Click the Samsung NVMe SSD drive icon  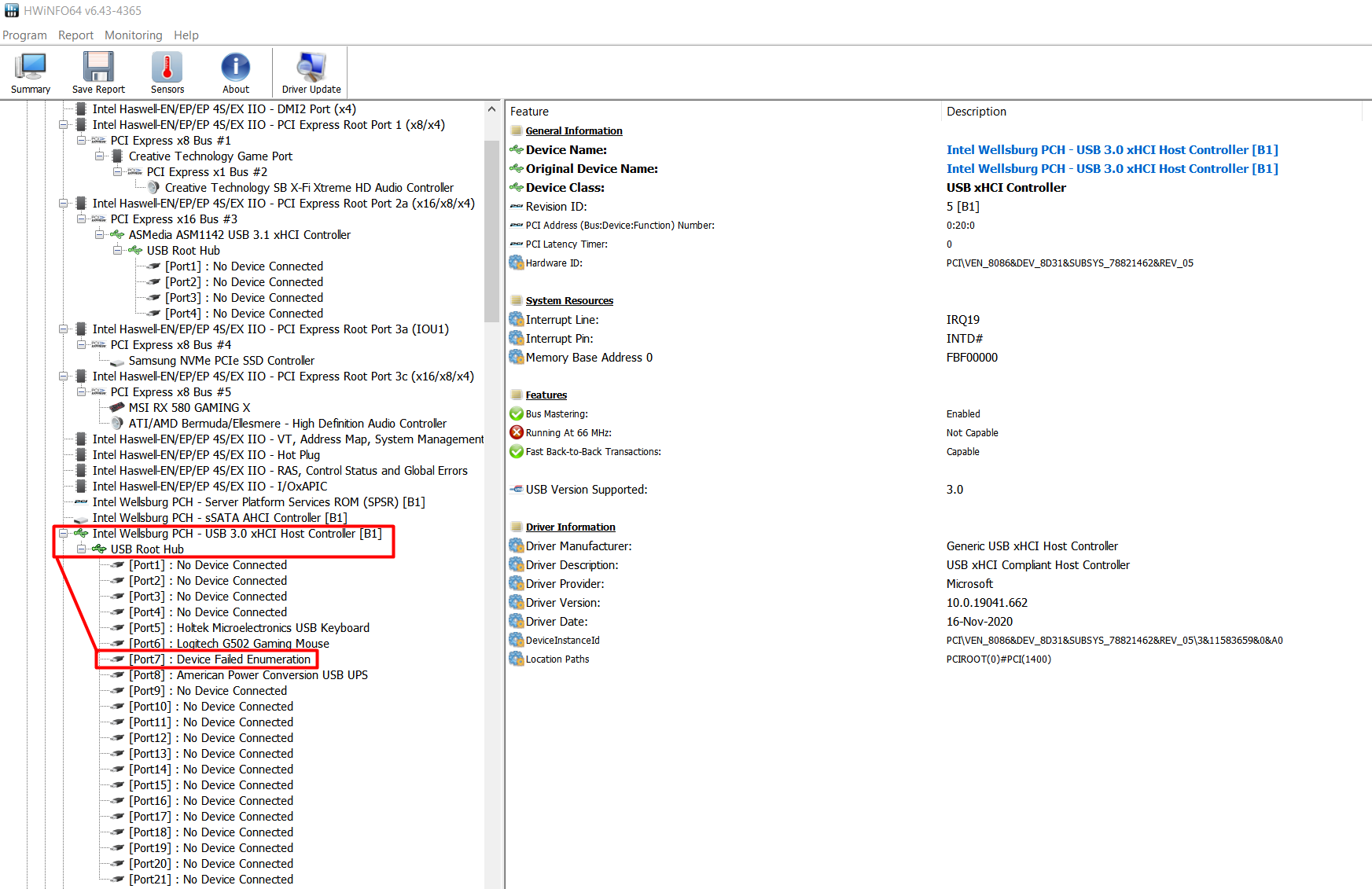[x=117, y=362]
